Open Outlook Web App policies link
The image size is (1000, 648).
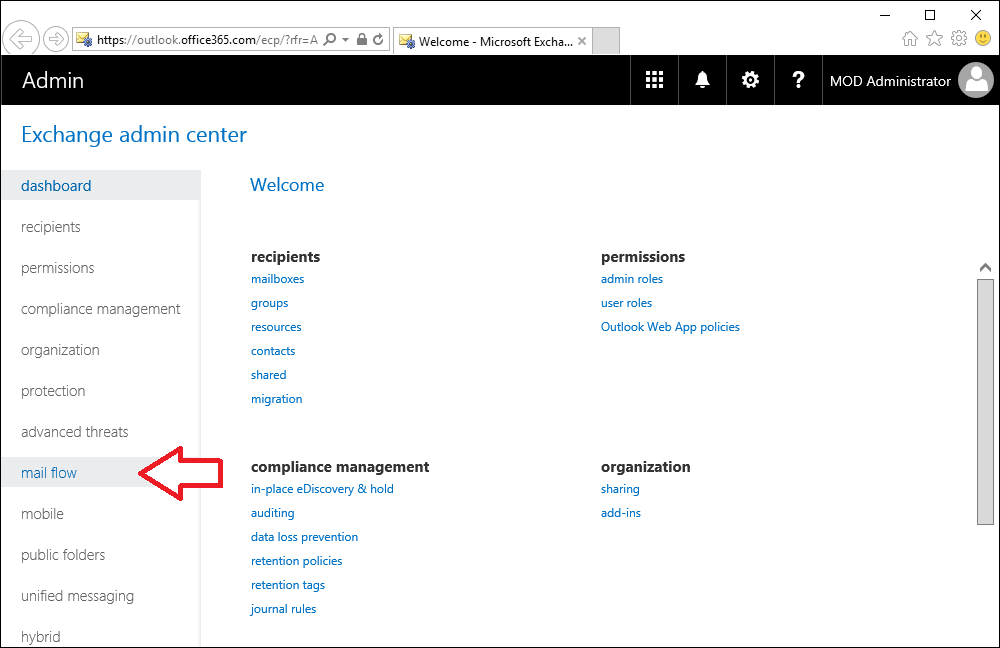click(x=670, y=327)
